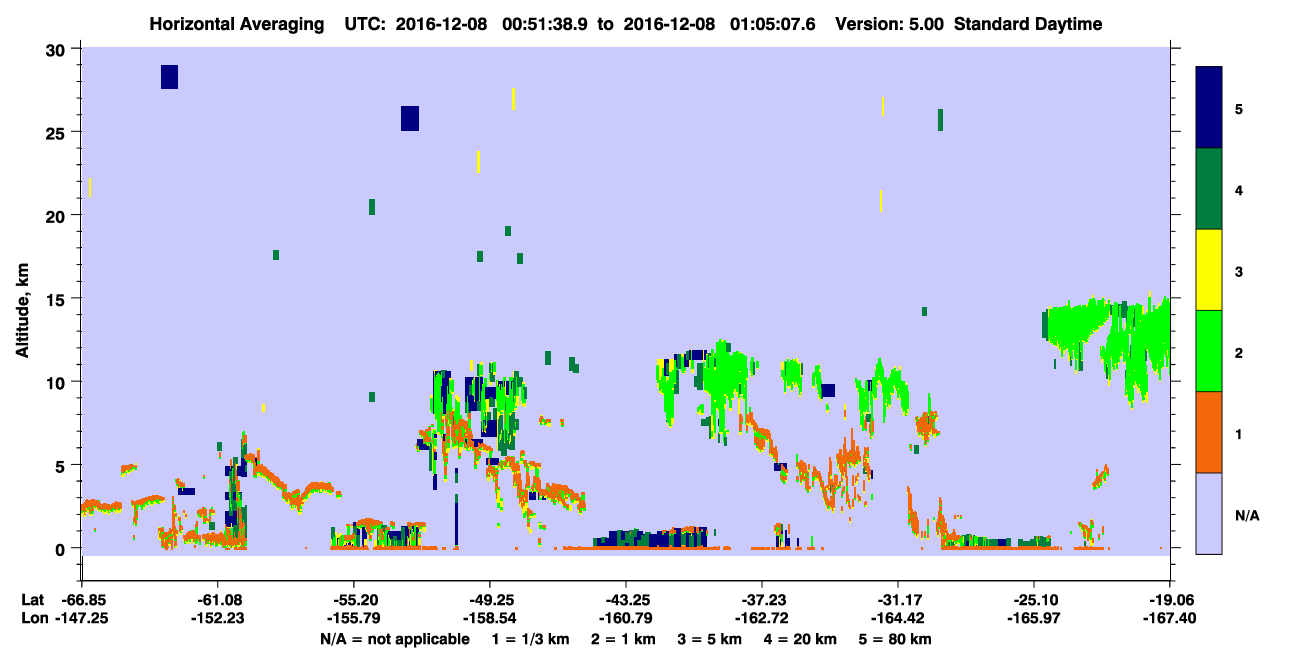Click latitude value -55.20
Screen dimensions: 1300x667
(354, 600)
